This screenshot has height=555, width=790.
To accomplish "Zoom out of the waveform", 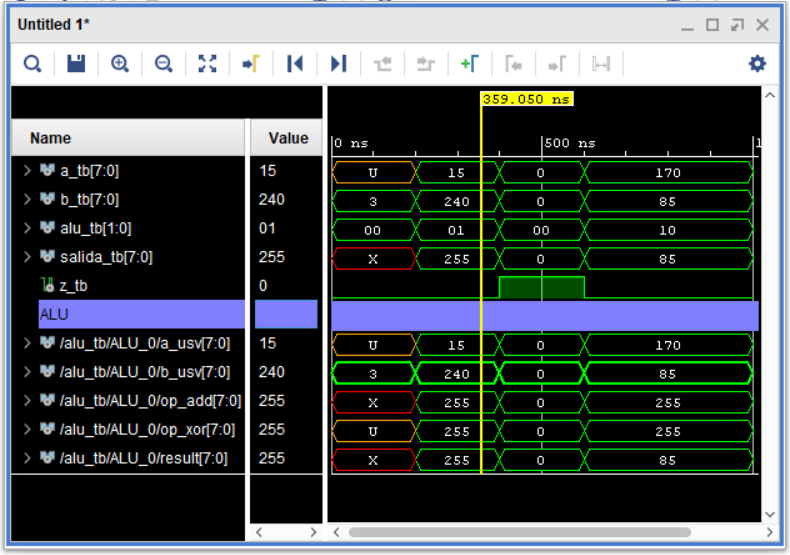I will (x=163, y=64).
